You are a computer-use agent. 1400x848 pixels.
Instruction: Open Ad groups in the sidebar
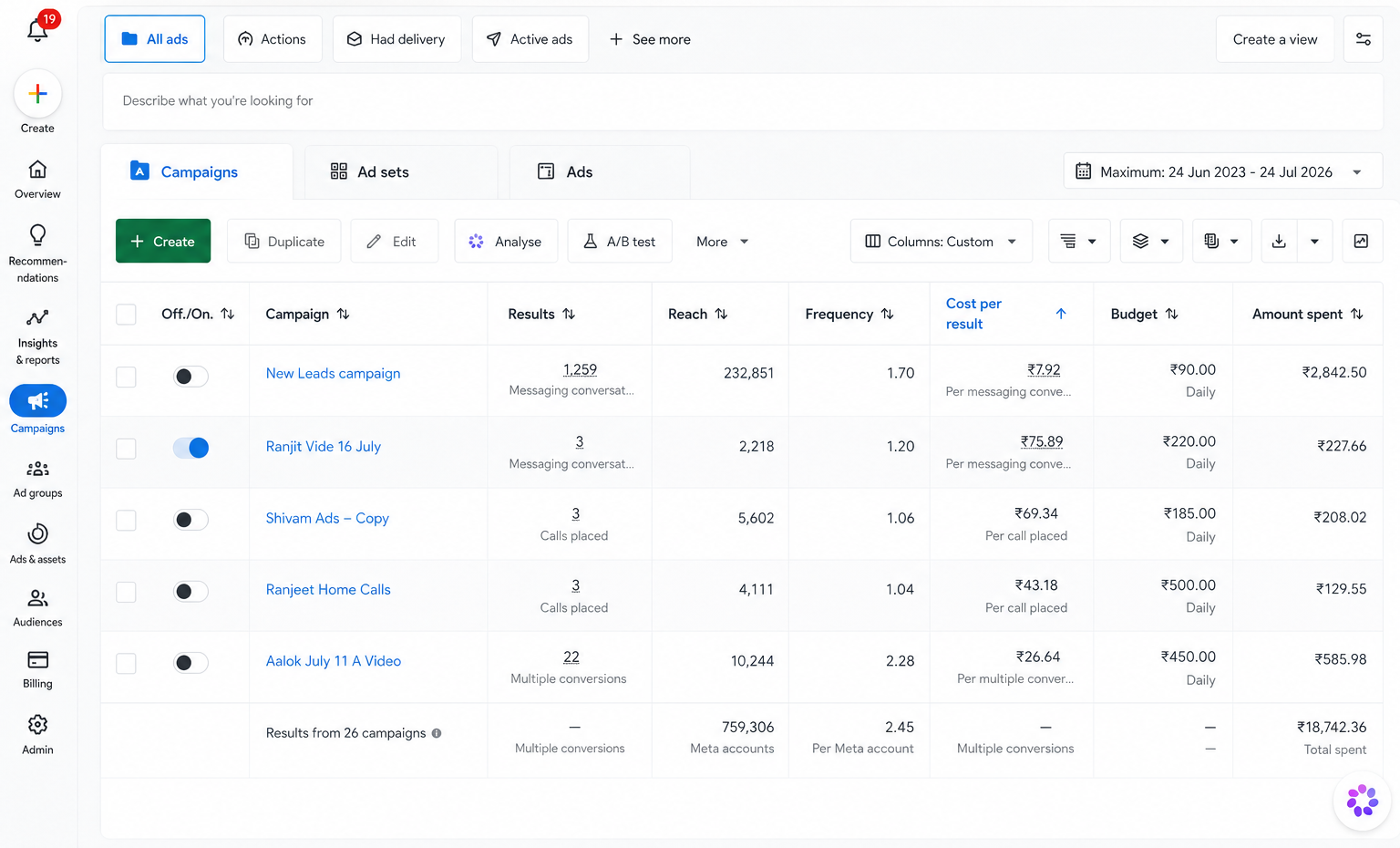point(37,480)
